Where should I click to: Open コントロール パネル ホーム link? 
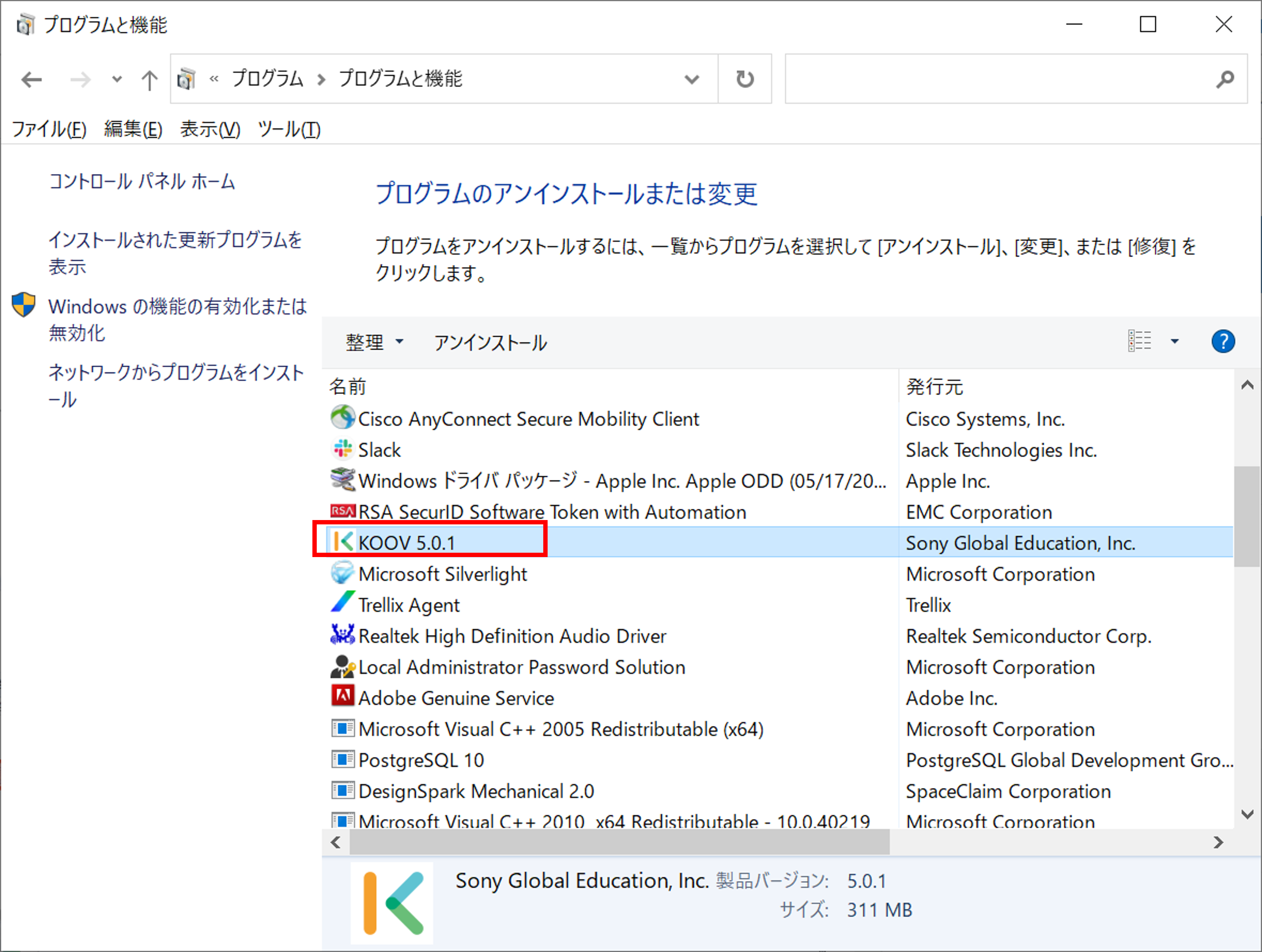click(142, 181)
